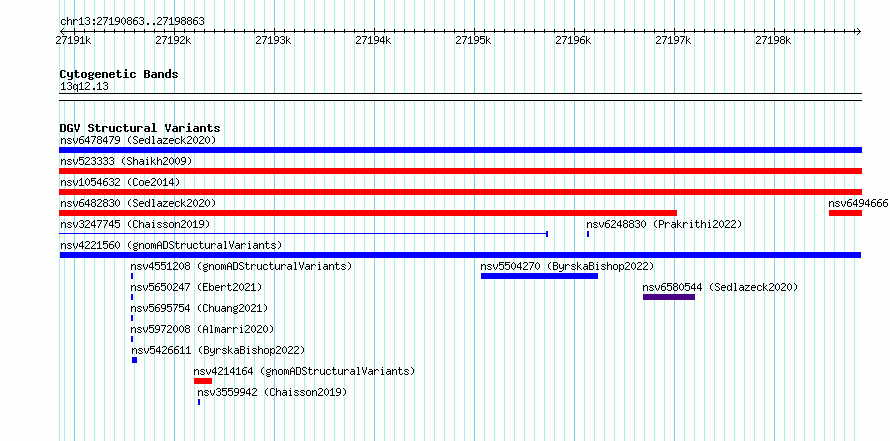Image resolution: width=890 pixels, height=441 pixels.
Task: Click the 27197k ruler tick label
Action: [x=673, y=40]
